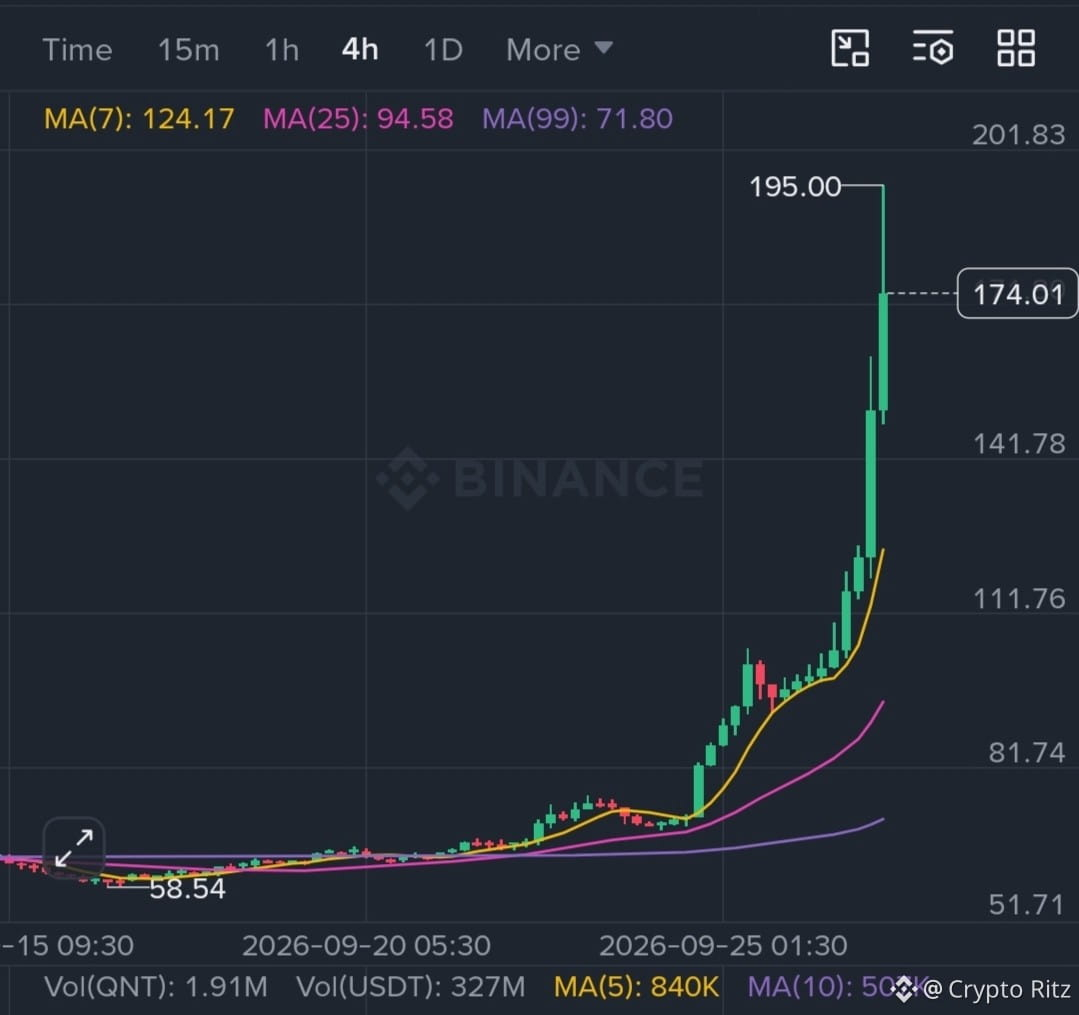This screenshot has width=1079, height=1015.
Task: Select the Time line-chart view
Action: tap(77, 50)
